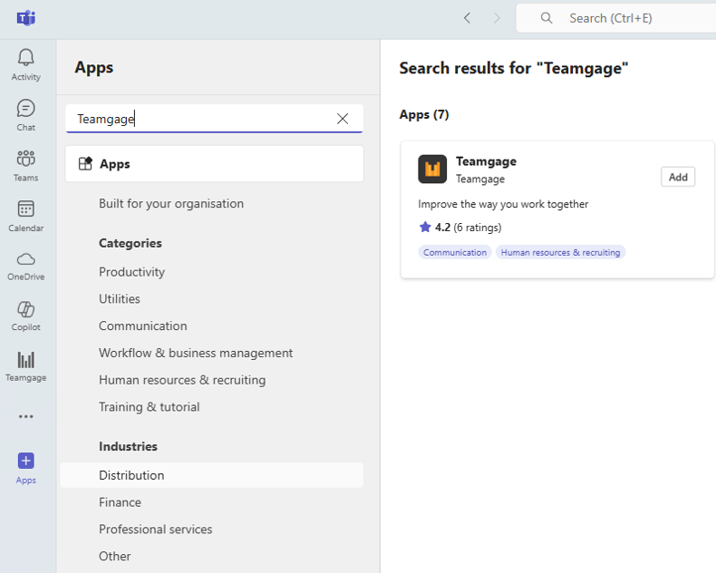Image resolution: width=716 pixels, height=573 pixels.
Task: Click the Communication tag on Teamgage card
Action: [x=455, y=253]
